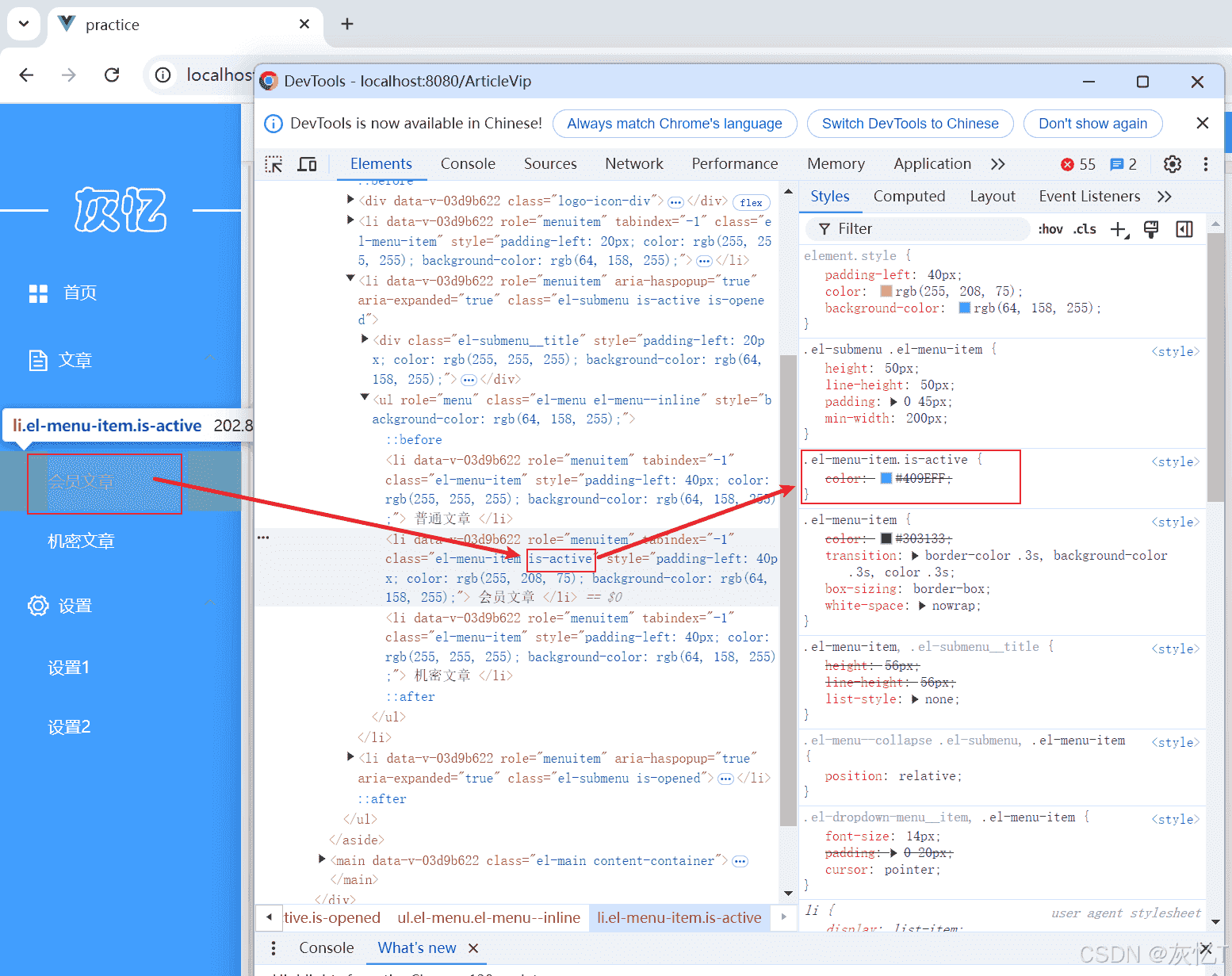This screenshot has width=1232, height=976.
Task: Click the color rgb(255, 208, 75) swatch
Action: coord(886,291)
